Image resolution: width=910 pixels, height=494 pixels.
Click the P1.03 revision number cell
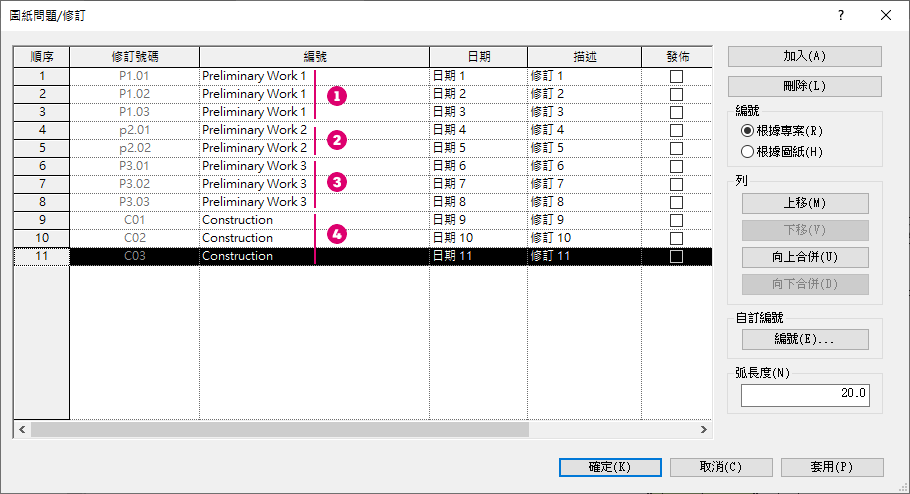(x=135, y=112)
